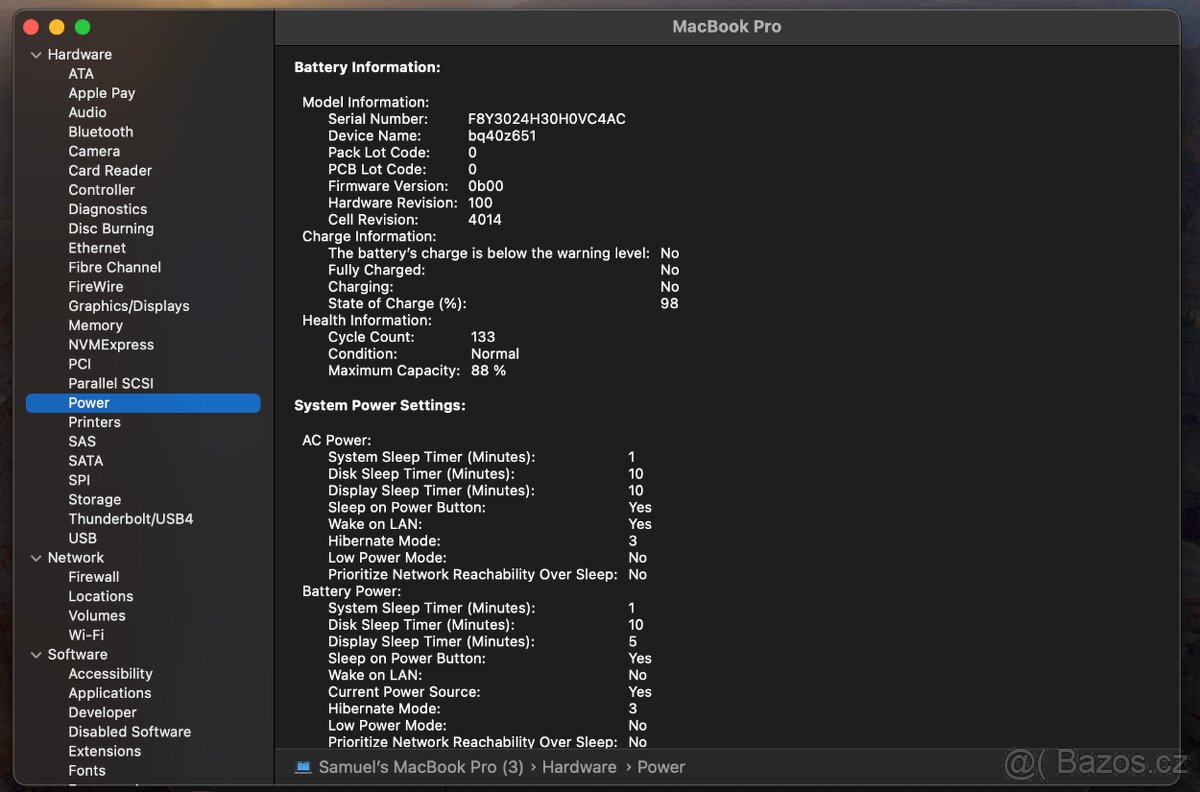Click Hardware in the breadcrumb path
The height and width of the screenshot is (792, 1200).
tap(580, 766)
